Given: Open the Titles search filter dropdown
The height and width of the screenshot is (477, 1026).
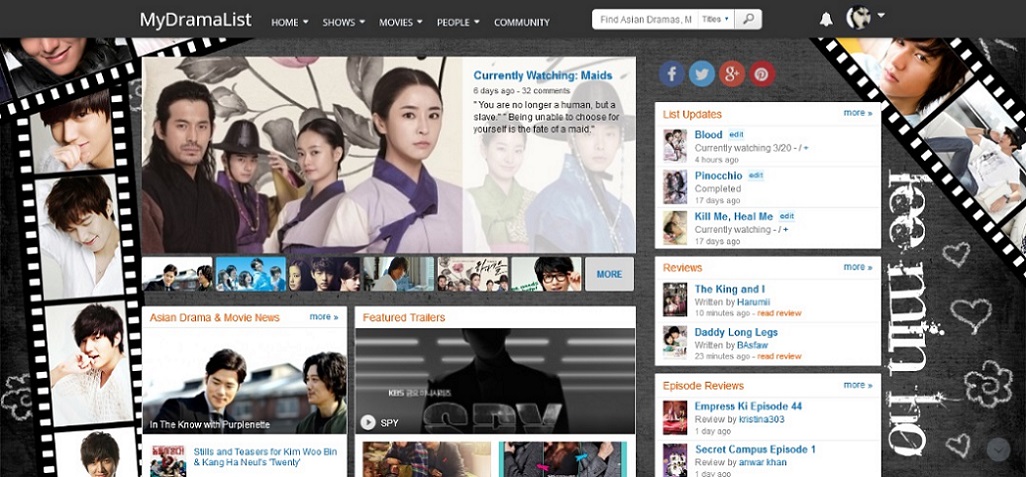Looking at the screenshot, I should pos(716,20).
